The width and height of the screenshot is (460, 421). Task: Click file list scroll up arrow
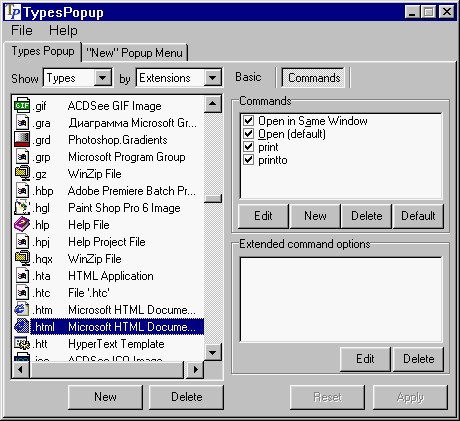point(213,104)
